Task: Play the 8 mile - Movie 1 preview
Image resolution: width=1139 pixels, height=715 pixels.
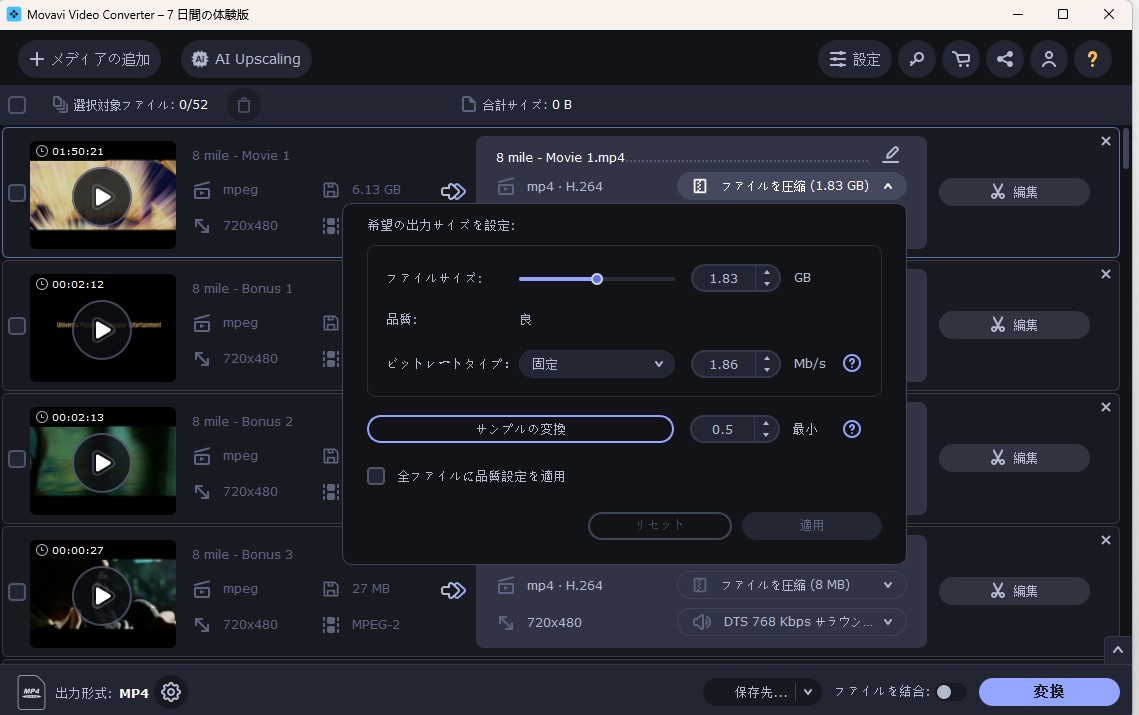Action: click(102, 197)
